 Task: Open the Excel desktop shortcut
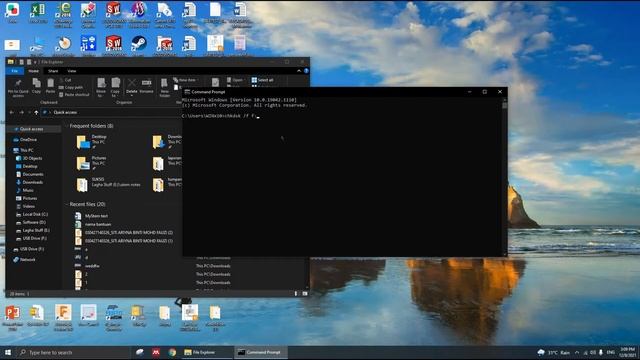[38, 13]
